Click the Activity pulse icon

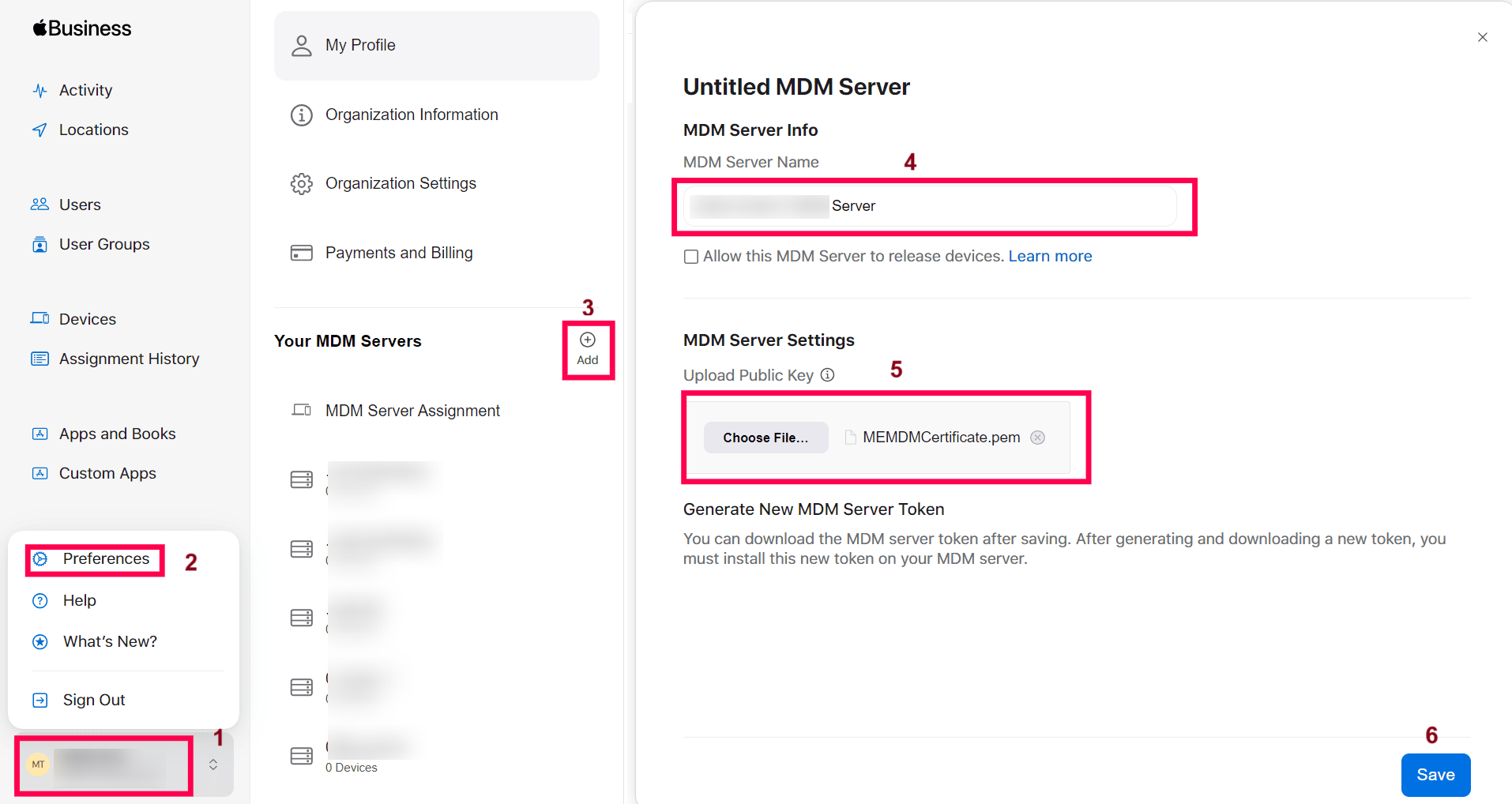39,90
